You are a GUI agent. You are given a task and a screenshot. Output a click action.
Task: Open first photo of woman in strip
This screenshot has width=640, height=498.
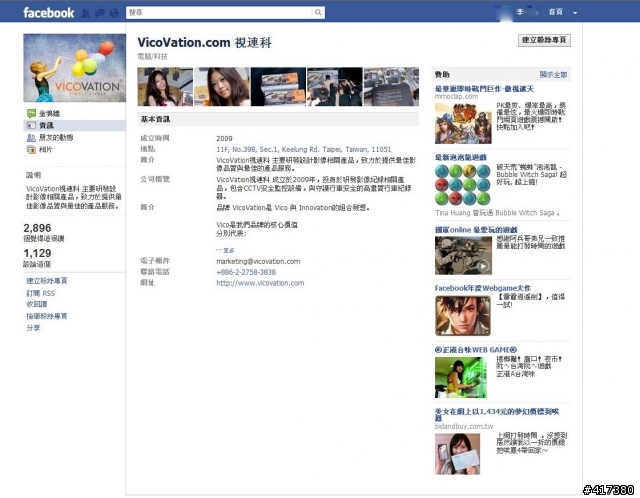[165, 87]
